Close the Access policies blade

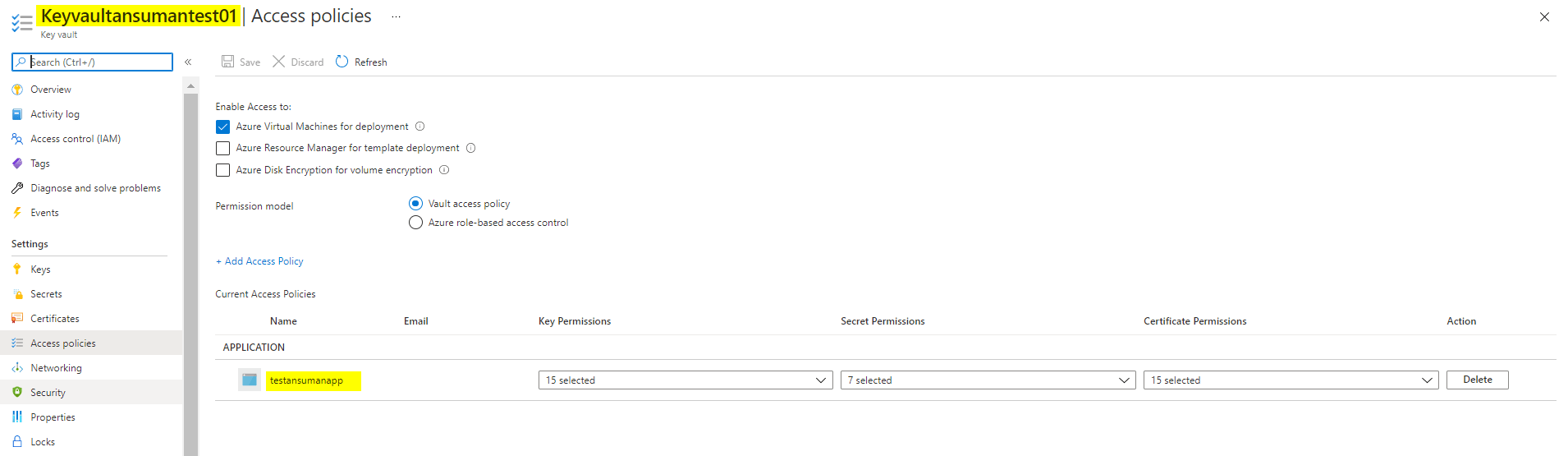tap(1544, 16)
